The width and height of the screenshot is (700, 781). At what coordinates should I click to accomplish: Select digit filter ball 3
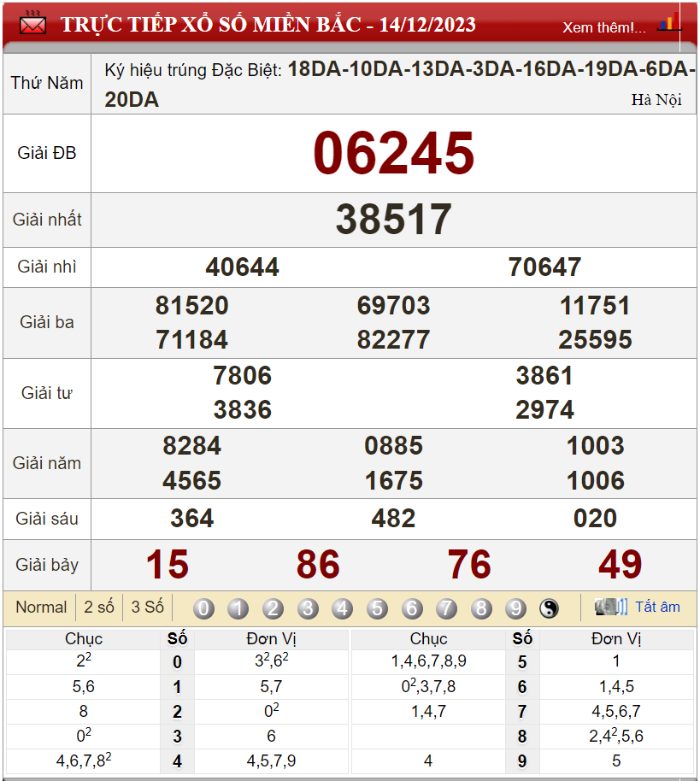click(308, 608)
